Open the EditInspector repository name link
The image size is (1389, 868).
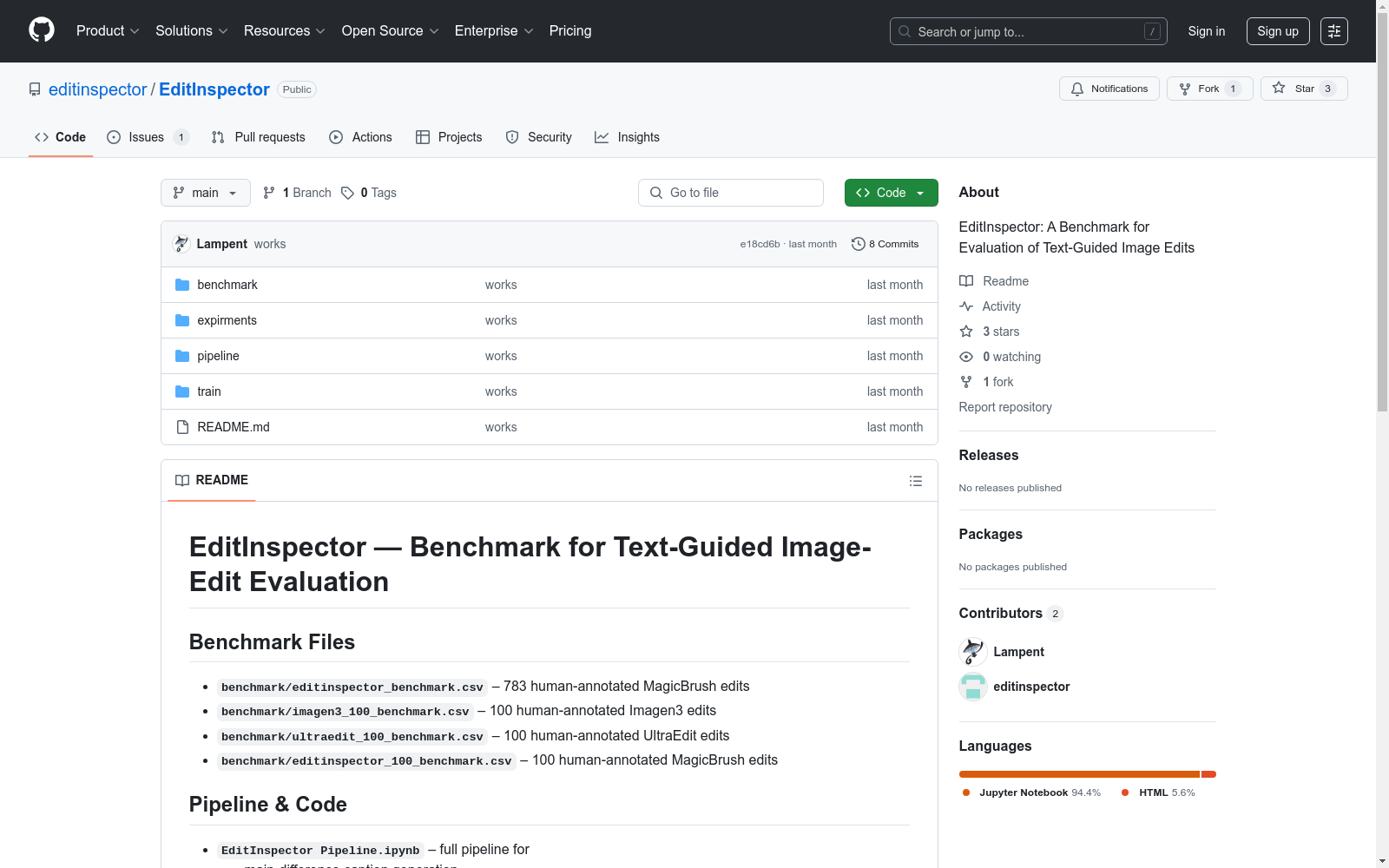click(x=214, y=89)
